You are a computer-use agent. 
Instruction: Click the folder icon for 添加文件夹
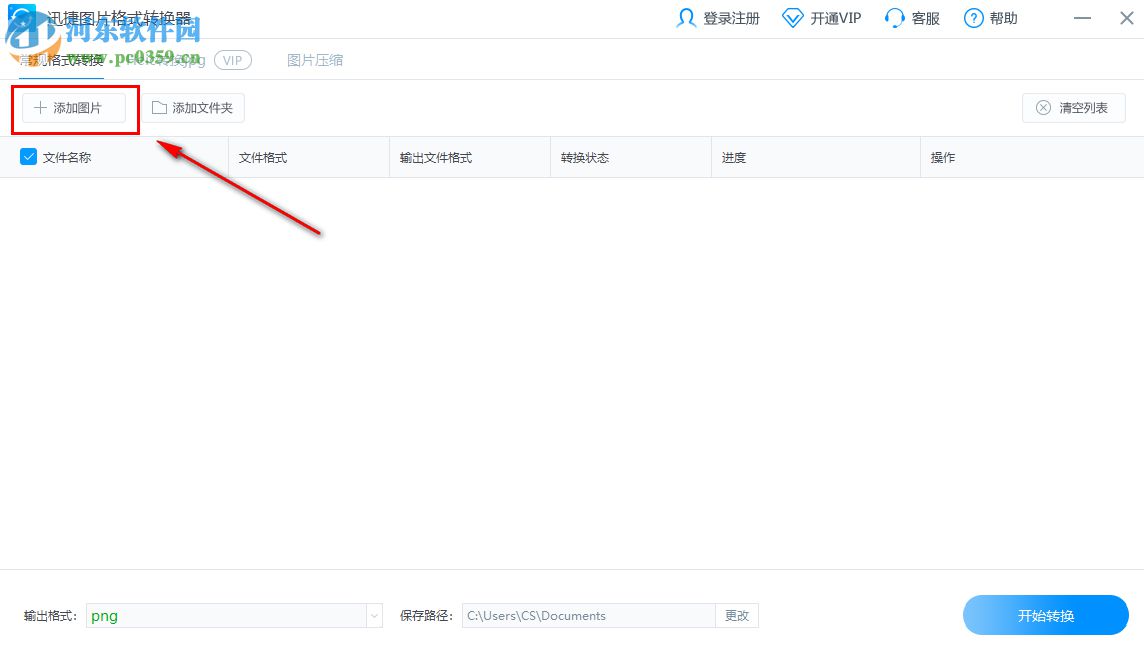tap(158, 107)
